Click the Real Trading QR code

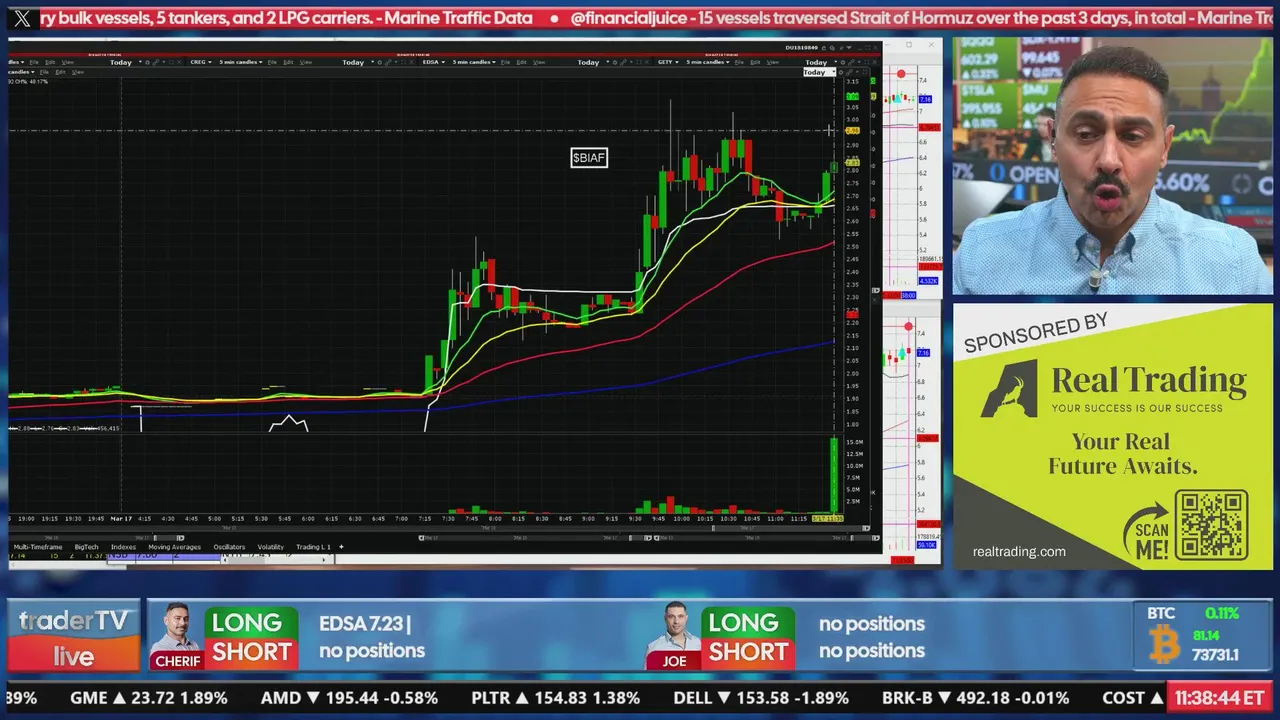[x=1211, y=524]
